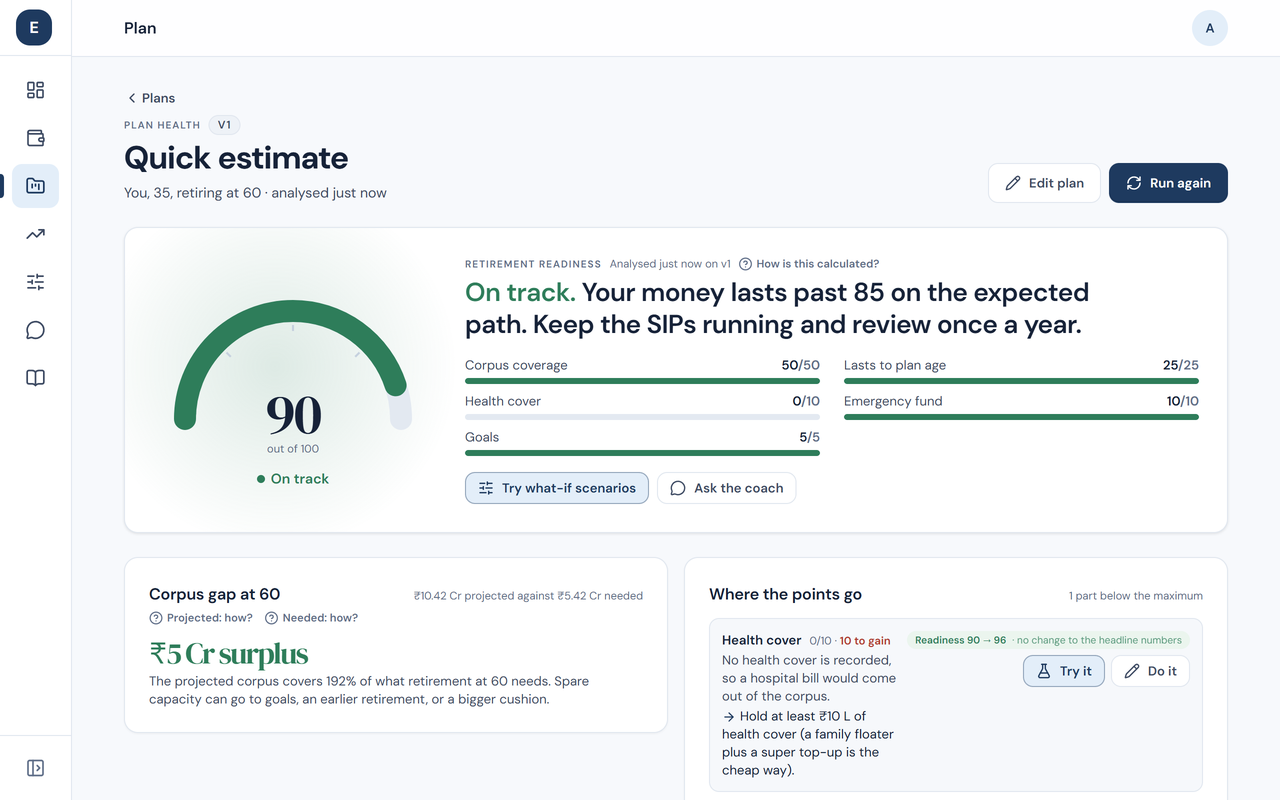Click the Where the points go heading
This screenshot has width=1280, height=800.
[x=785, y=594]
